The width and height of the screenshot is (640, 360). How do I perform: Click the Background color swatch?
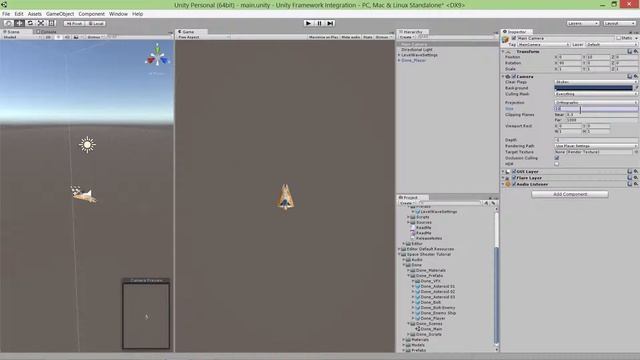pyautogui.click(x=593, y=88)
